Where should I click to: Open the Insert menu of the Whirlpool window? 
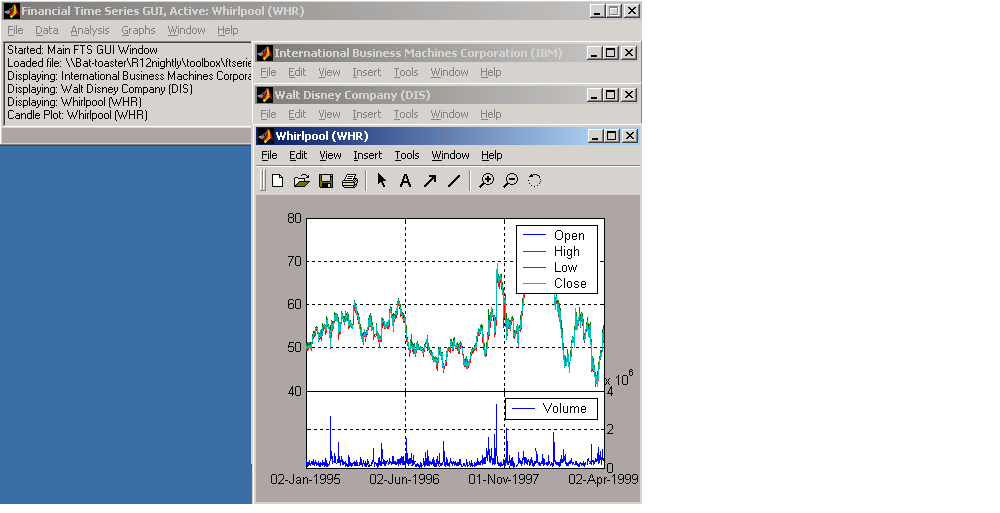coord(367,155)
